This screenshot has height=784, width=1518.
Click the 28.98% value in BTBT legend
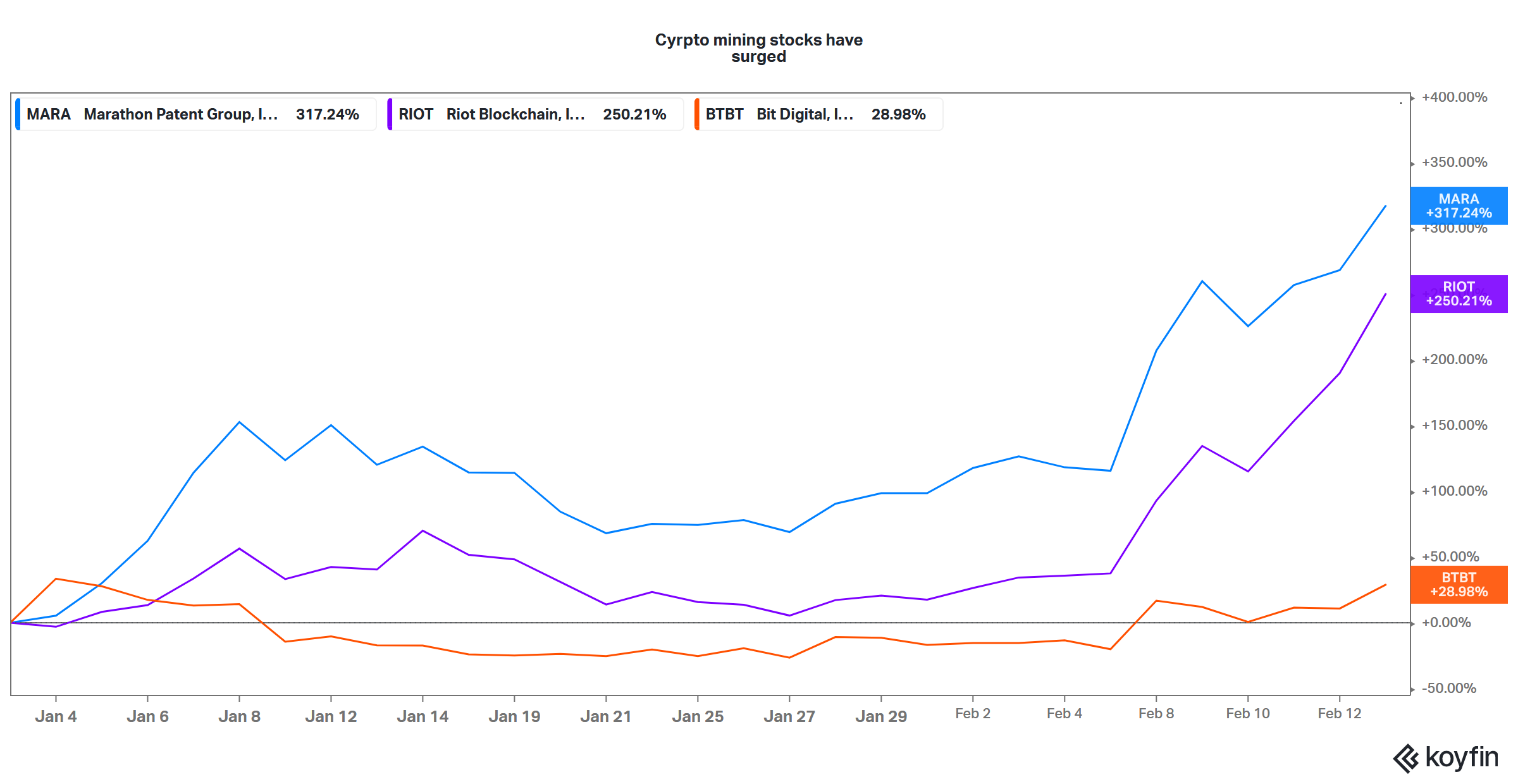click(898, 114)
